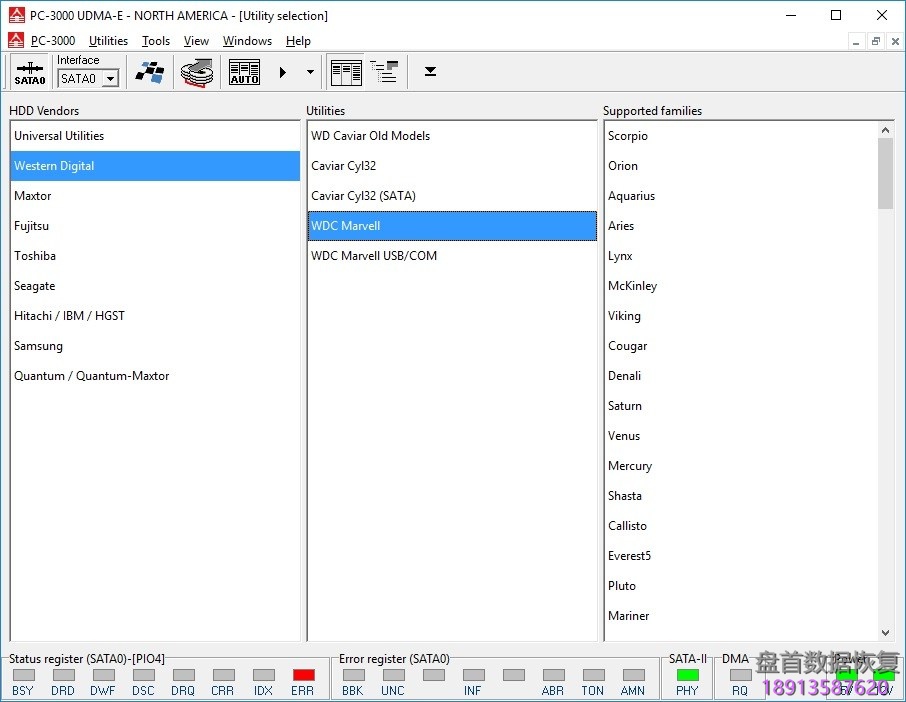Click the green PHY SATA-II indicator
Viewport: 906px width, 702px height.
coord(687,676)
